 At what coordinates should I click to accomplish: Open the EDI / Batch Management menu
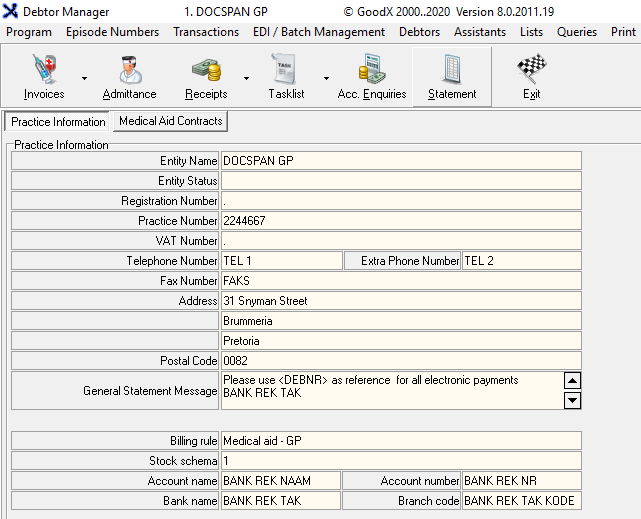[x=319, y=32]
